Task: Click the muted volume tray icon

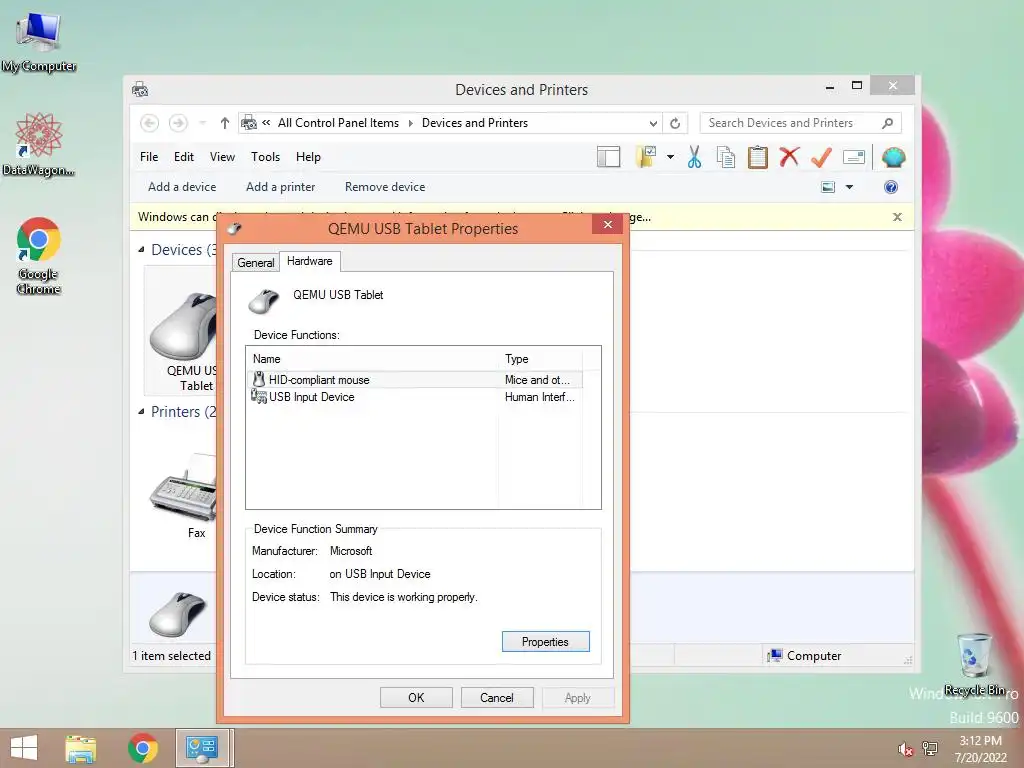Action: [905, 749]
